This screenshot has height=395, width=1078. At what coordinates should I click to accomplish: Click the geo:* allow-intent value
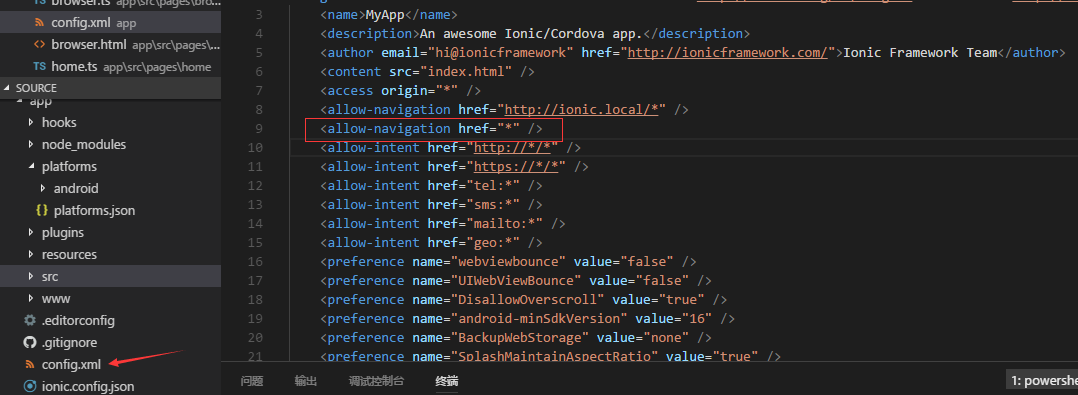(494, 242)
